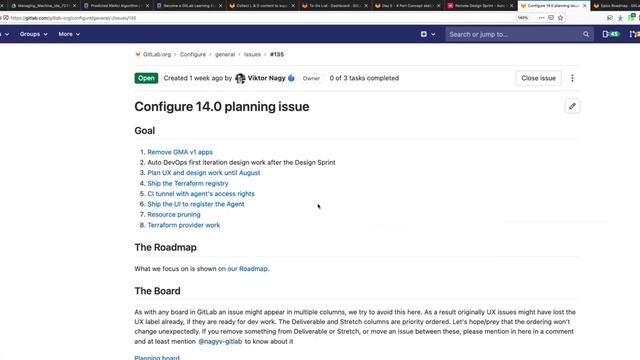Open Ship the UI to register the Agent
The height and width of the screenshot is (360, 640).
[x=196, y=204]
